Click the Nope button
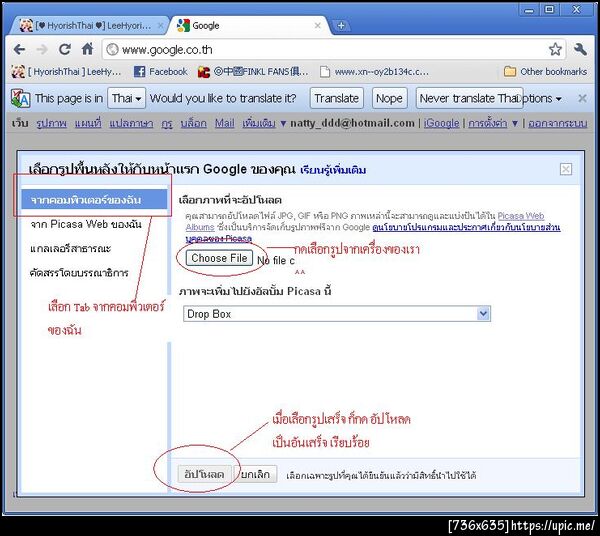The image size is (600, 536). 389,98
